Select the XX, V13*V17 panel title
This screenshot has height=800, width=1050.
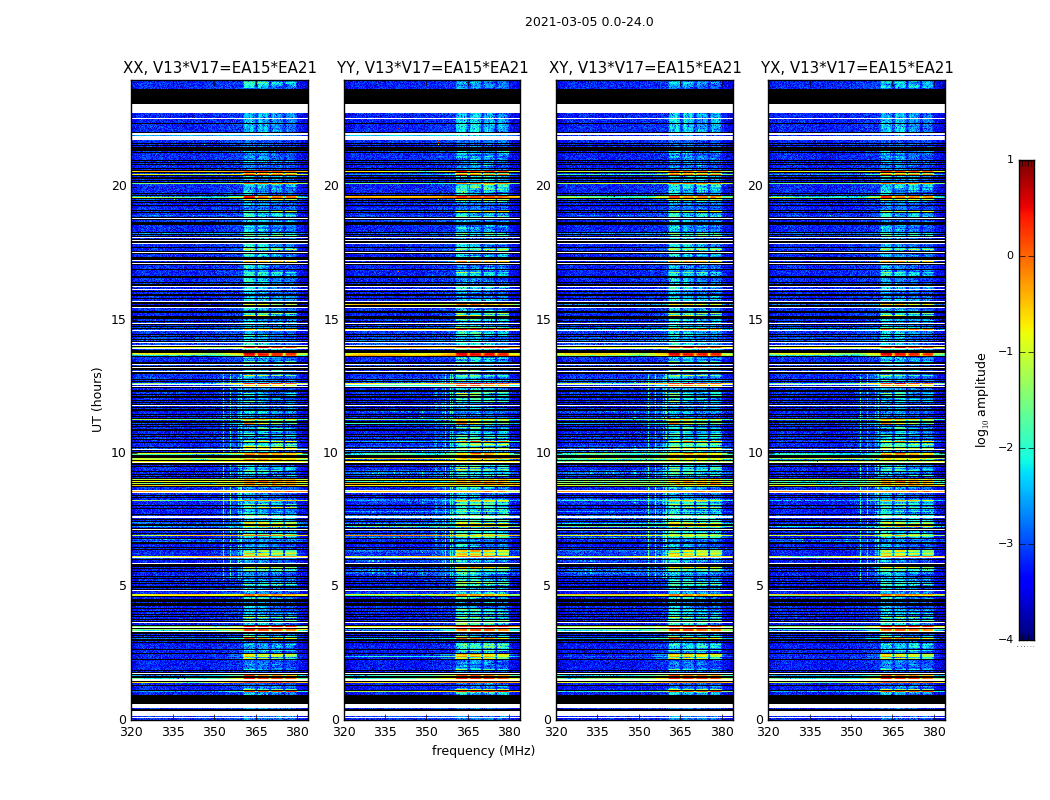[219, 68]
